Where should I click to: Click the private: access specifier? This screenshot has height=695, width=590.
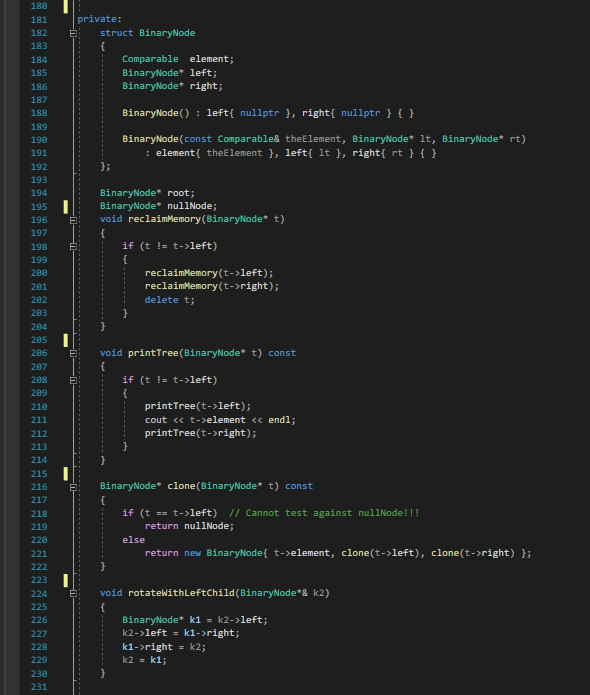point(99,19)
